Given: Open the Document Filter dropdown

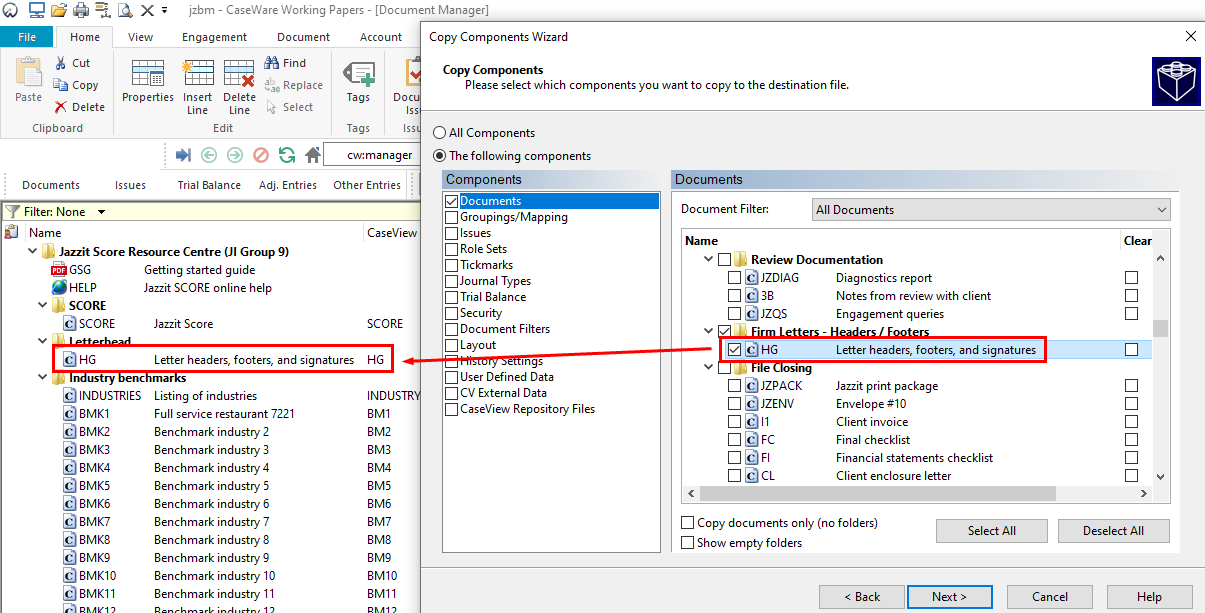Looking at the screenshot, I should tap(990, 210).
